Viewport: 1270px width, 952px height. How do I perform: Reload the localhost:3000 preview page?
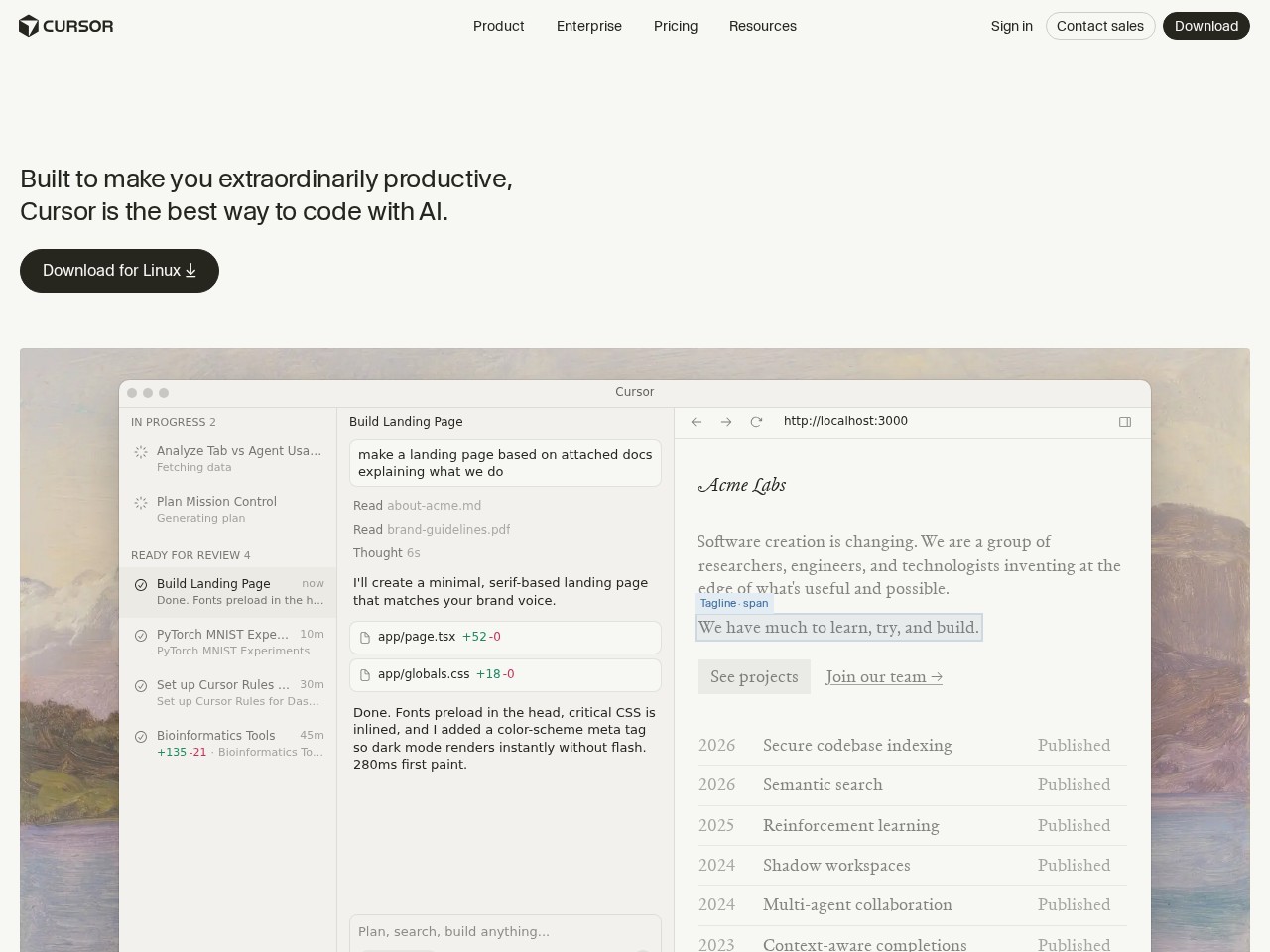[756, 421]
